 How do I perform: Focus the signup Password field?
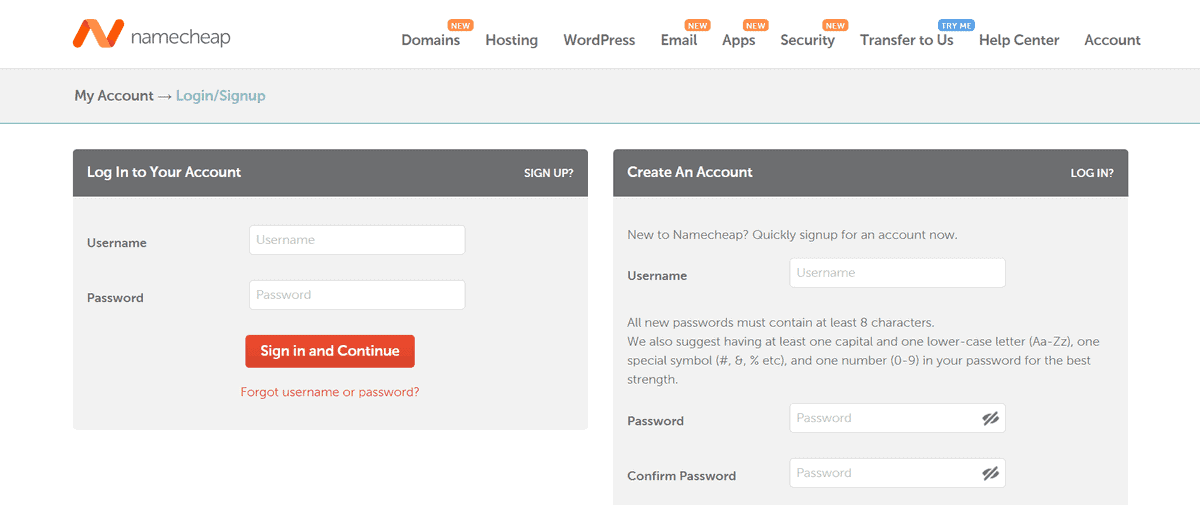897,418
